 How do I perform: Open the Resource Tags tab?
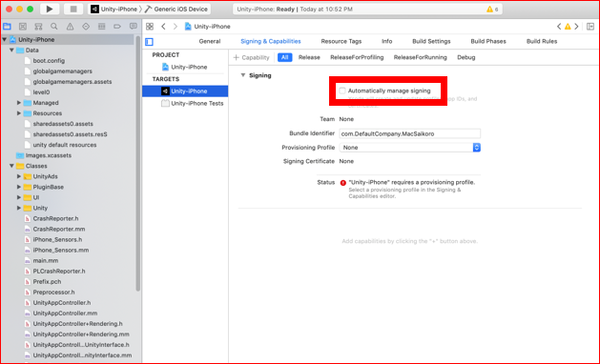tap(341, 41)
